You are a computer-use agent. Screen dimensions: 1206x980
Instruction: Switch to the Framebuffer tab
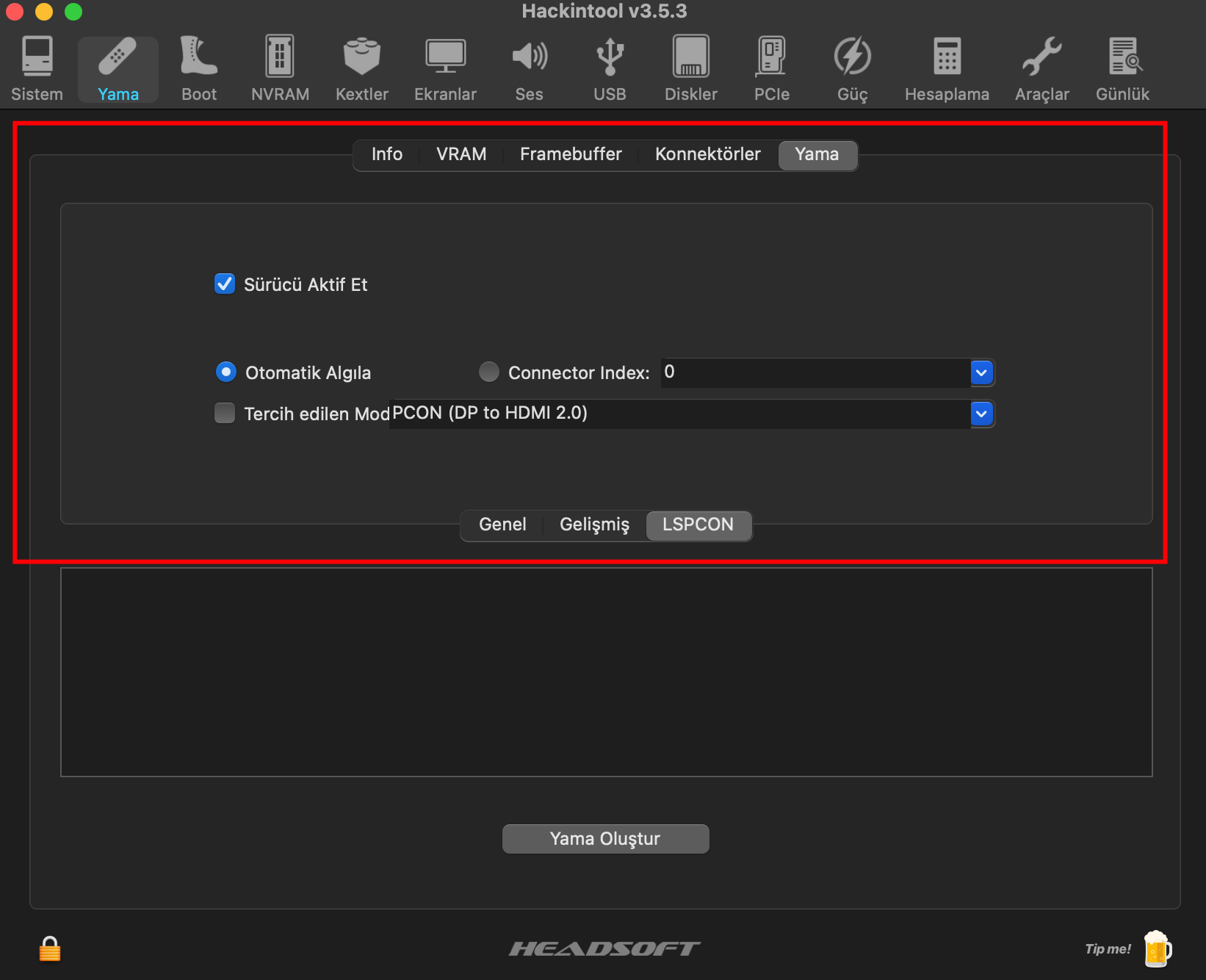[x=571, y=154]
